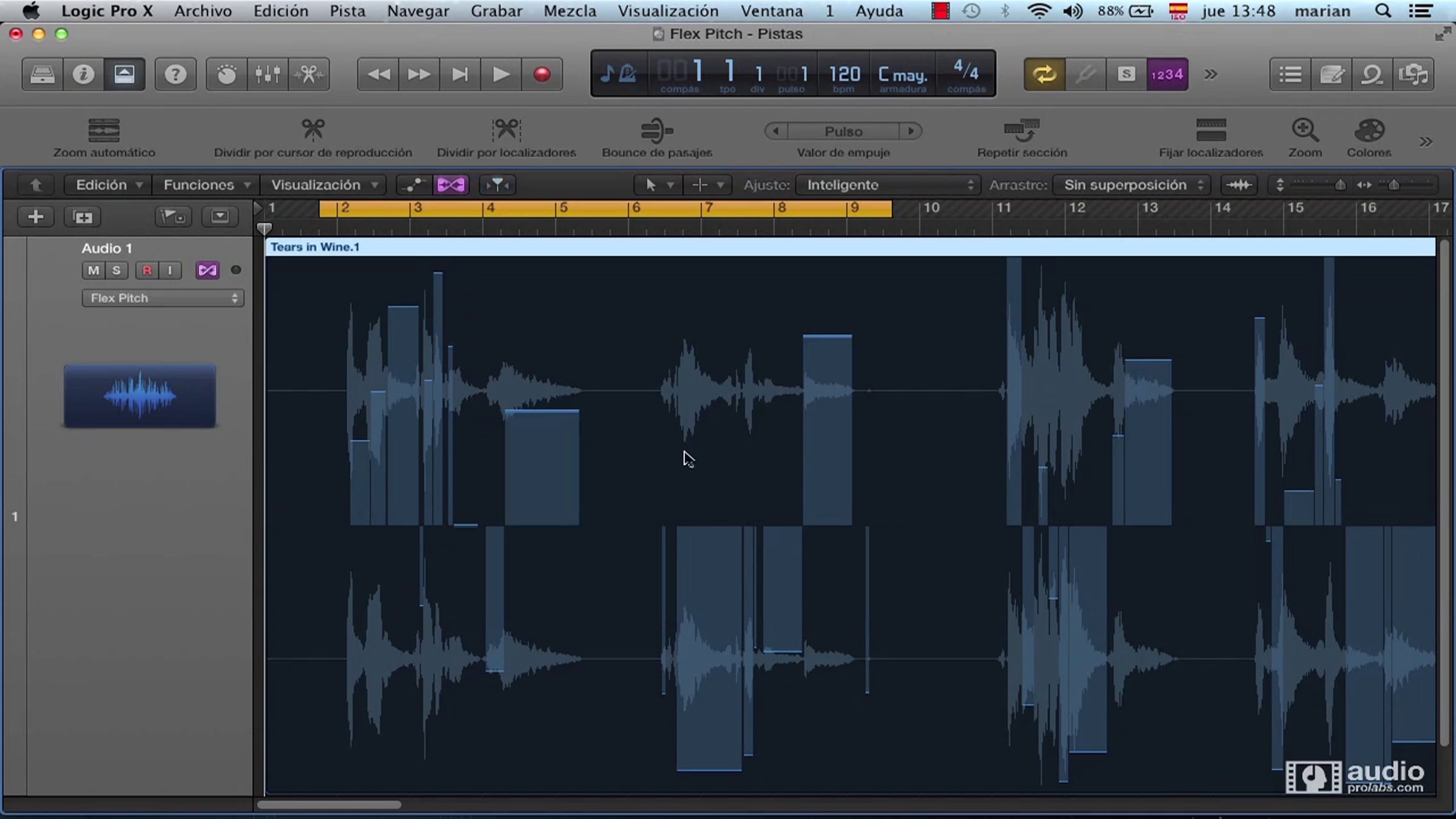Click the Zoom magnifier toolbar icon
Image resolution: width=1456 pixels, height=819 pixels.
(1304, 130)
